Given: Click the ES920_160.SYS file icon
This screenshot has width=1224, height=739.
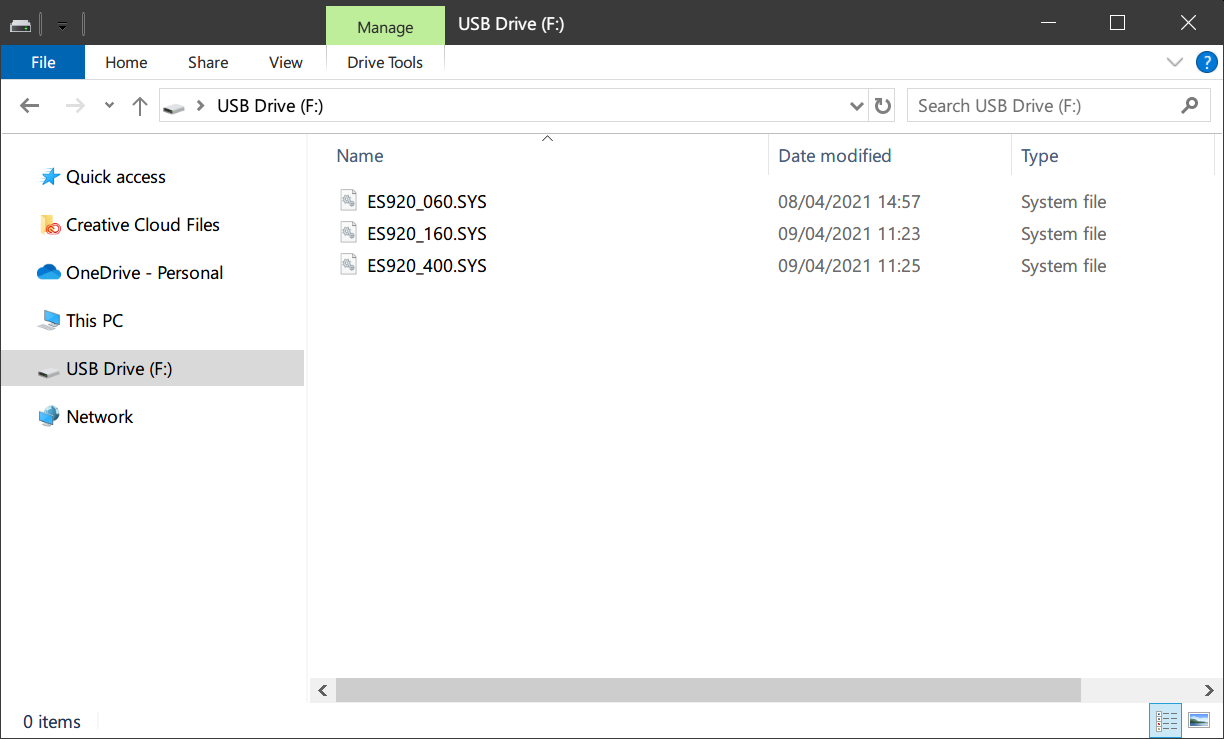Looking at the screenshot, I should [348, 233].
